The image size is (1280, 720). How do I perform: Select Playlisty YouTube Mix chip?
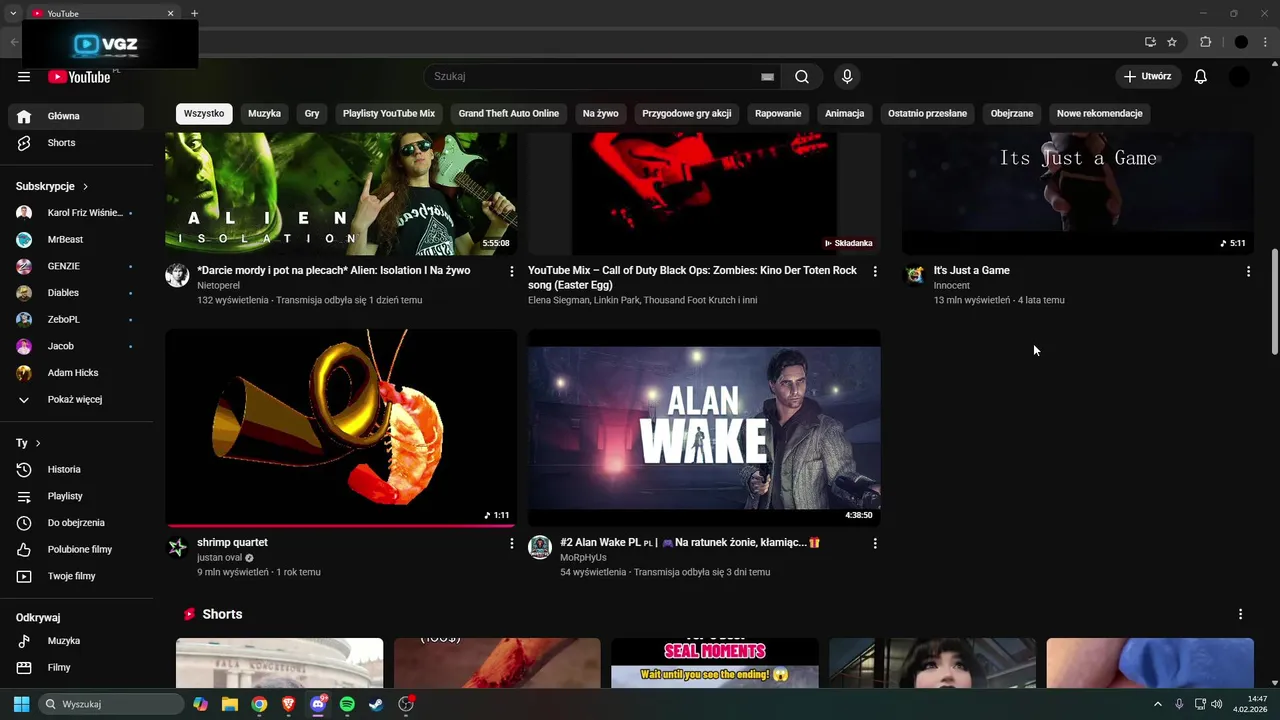(389, 114)
